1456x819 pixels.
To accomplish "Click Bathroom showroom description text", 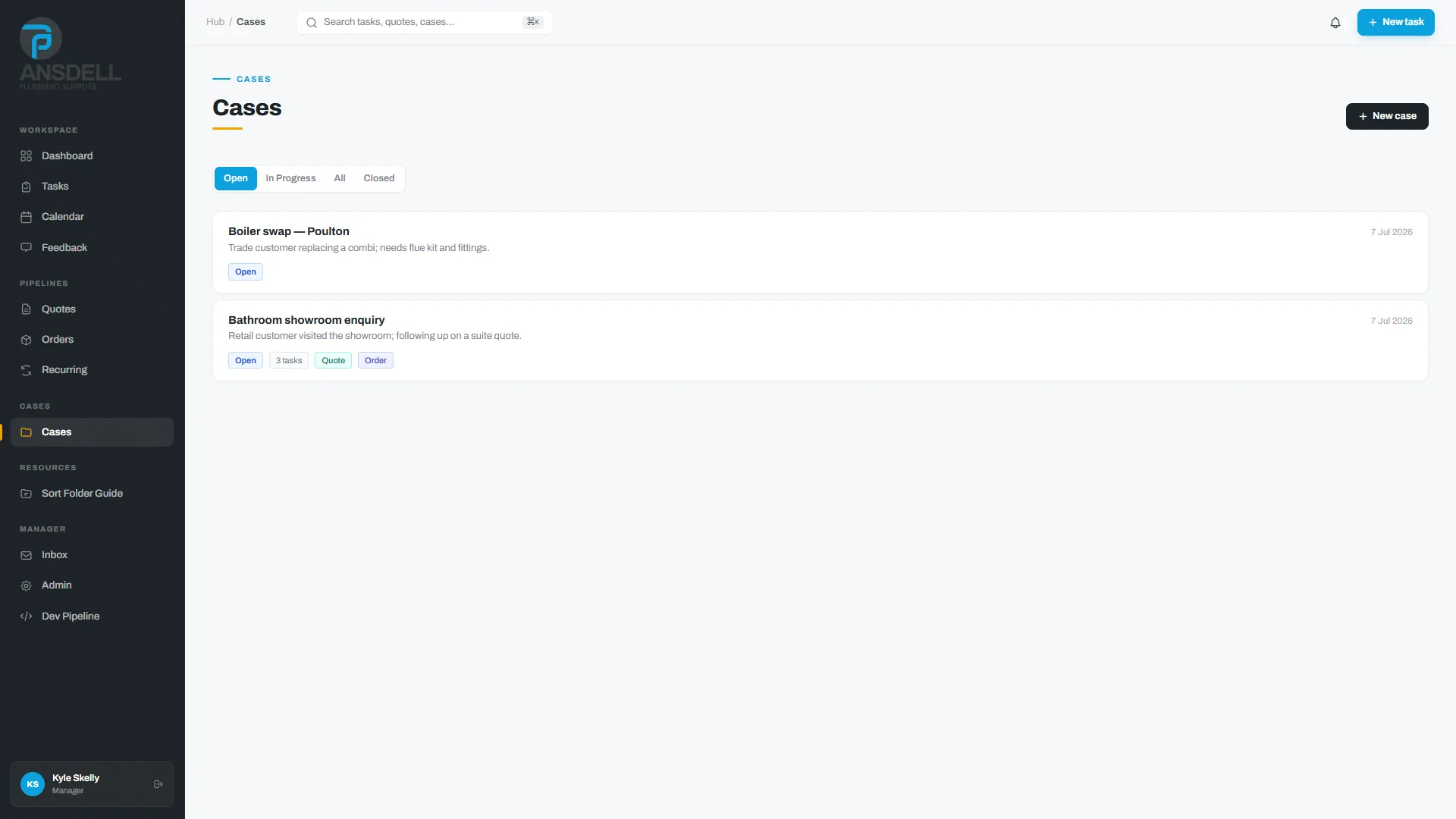I will (x=375, y=336).
